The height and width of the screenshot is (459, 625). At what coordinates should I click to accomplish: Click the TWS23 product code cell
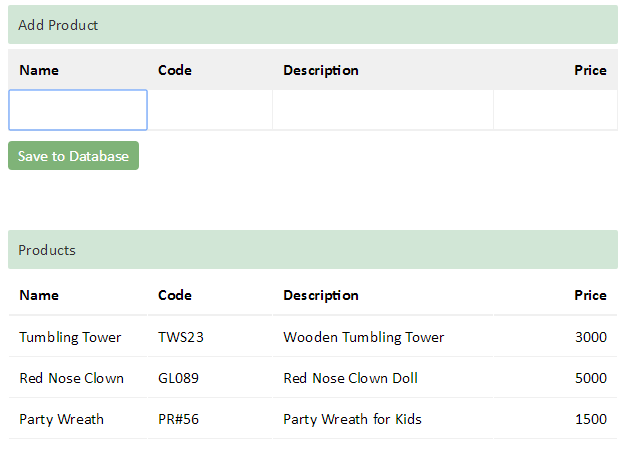point(210,337)
